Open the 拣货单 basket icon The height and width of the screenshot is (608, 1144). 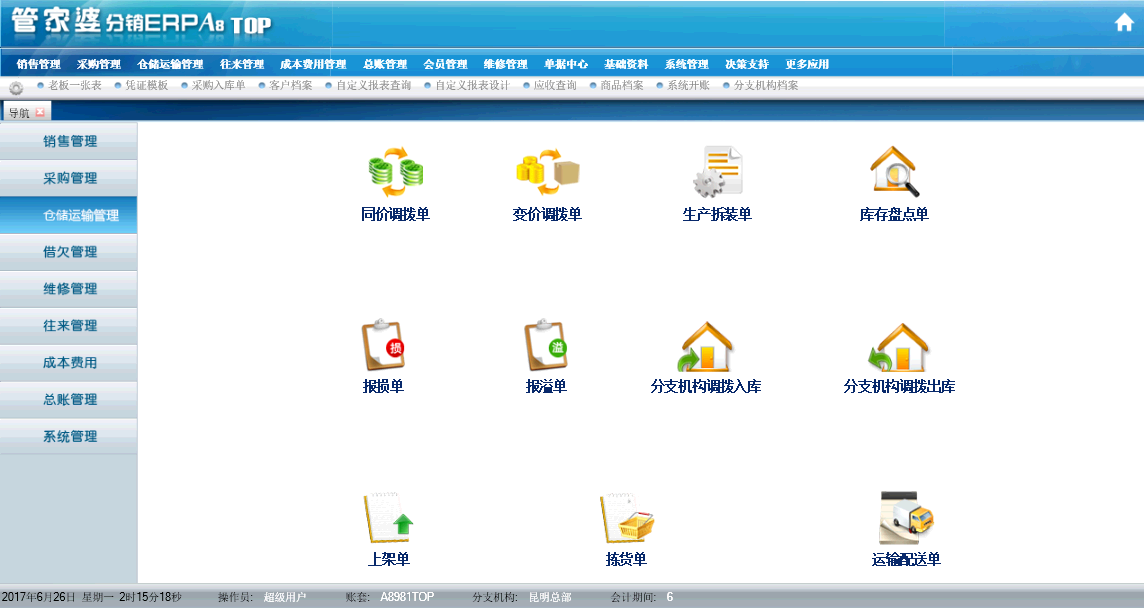(x=626, y=517)
